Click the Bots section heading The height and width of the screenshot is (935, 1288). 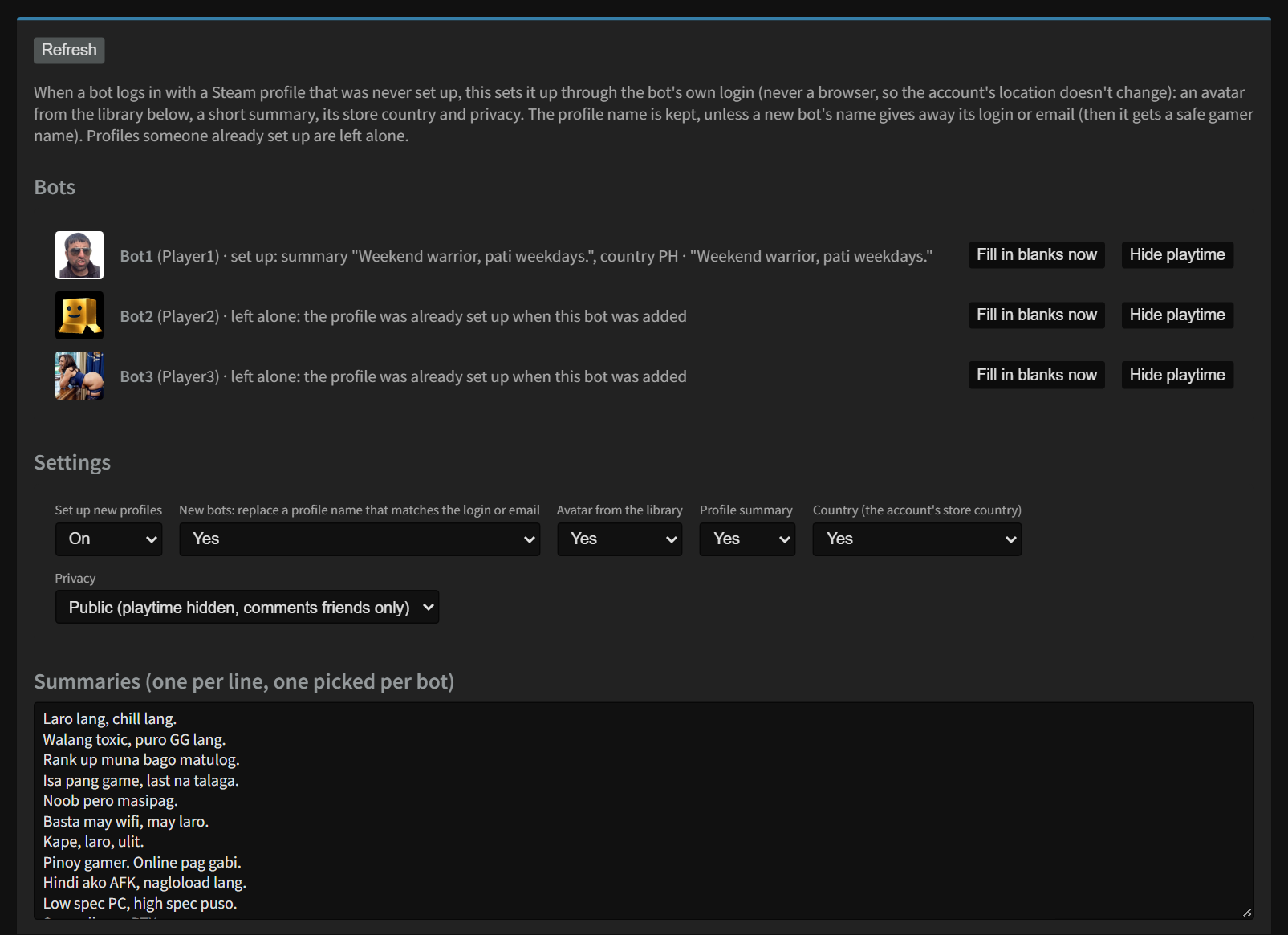coord(55,188)
